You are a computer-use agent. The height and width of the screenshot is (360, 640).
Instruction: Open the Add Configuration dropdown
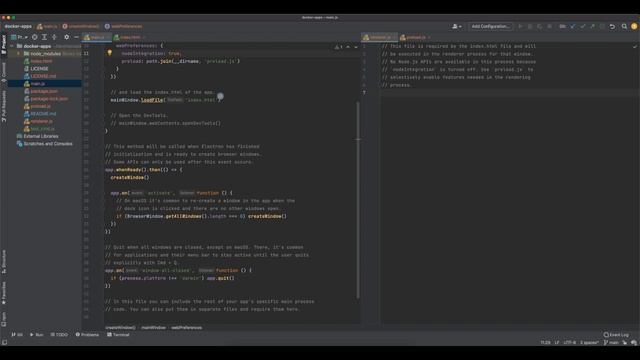click(490, 26)
